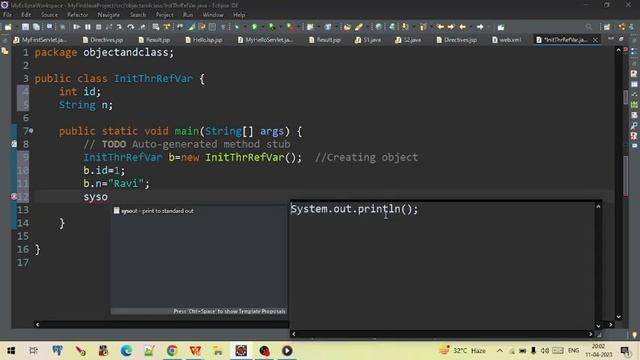Switch to the Hello.jsp editor tab
The width and height of the screenshot is (640, 360).
coord(203,40)
